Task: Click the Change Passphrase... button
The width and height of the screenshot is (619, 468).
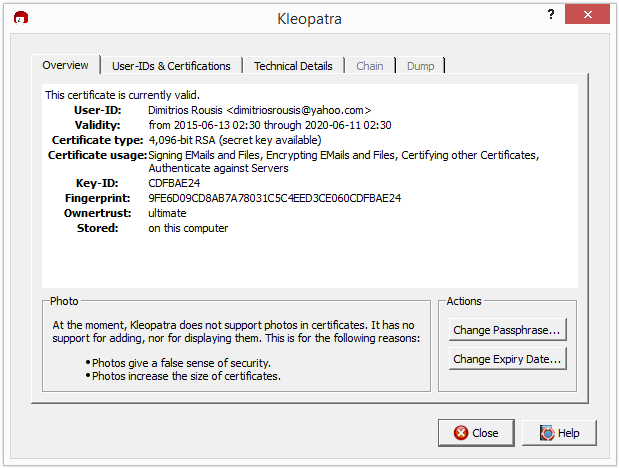Action: 507,330
